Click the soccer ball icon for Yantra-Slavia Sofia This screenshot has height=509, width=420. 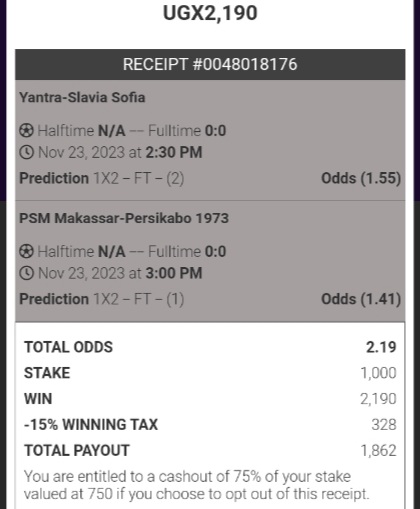26,130
